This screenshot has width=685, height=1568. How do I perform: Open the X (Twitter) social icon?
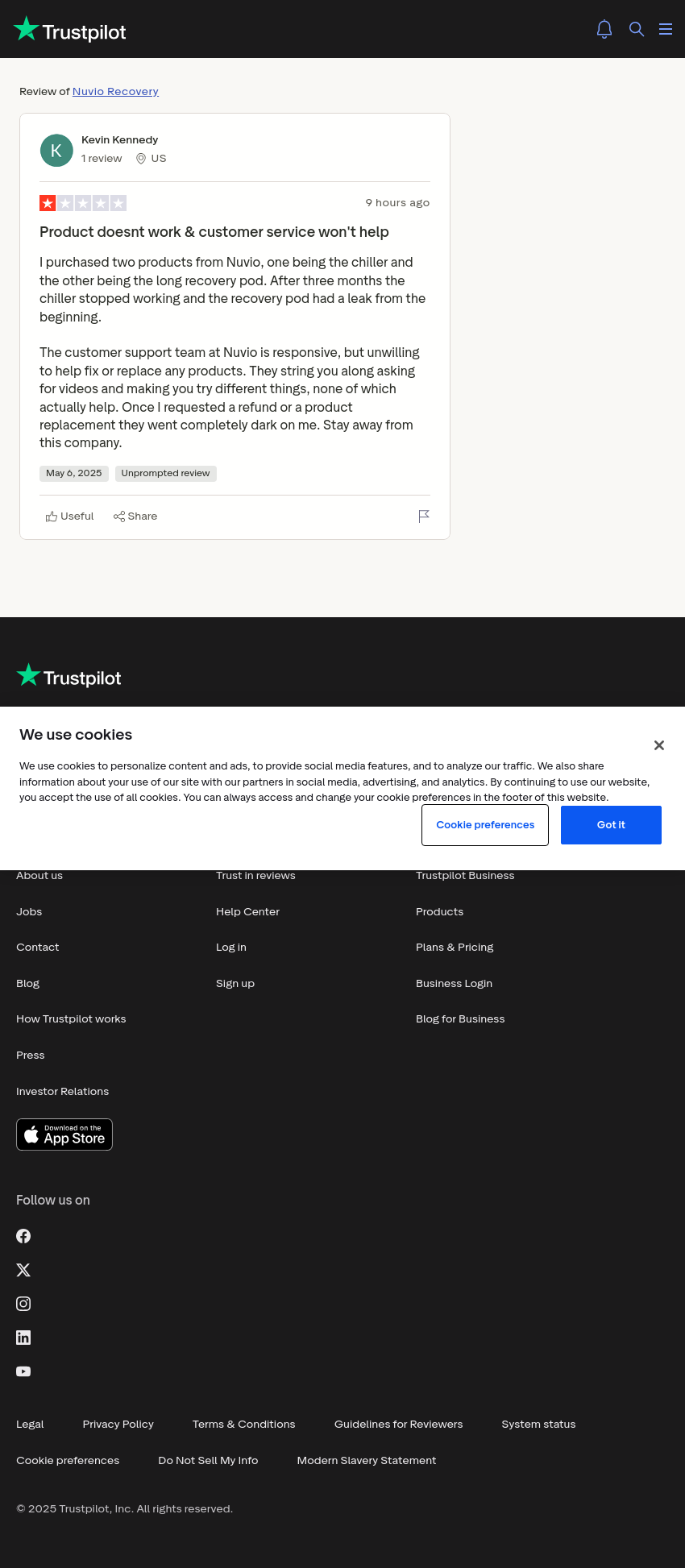tap(23, 1270)
